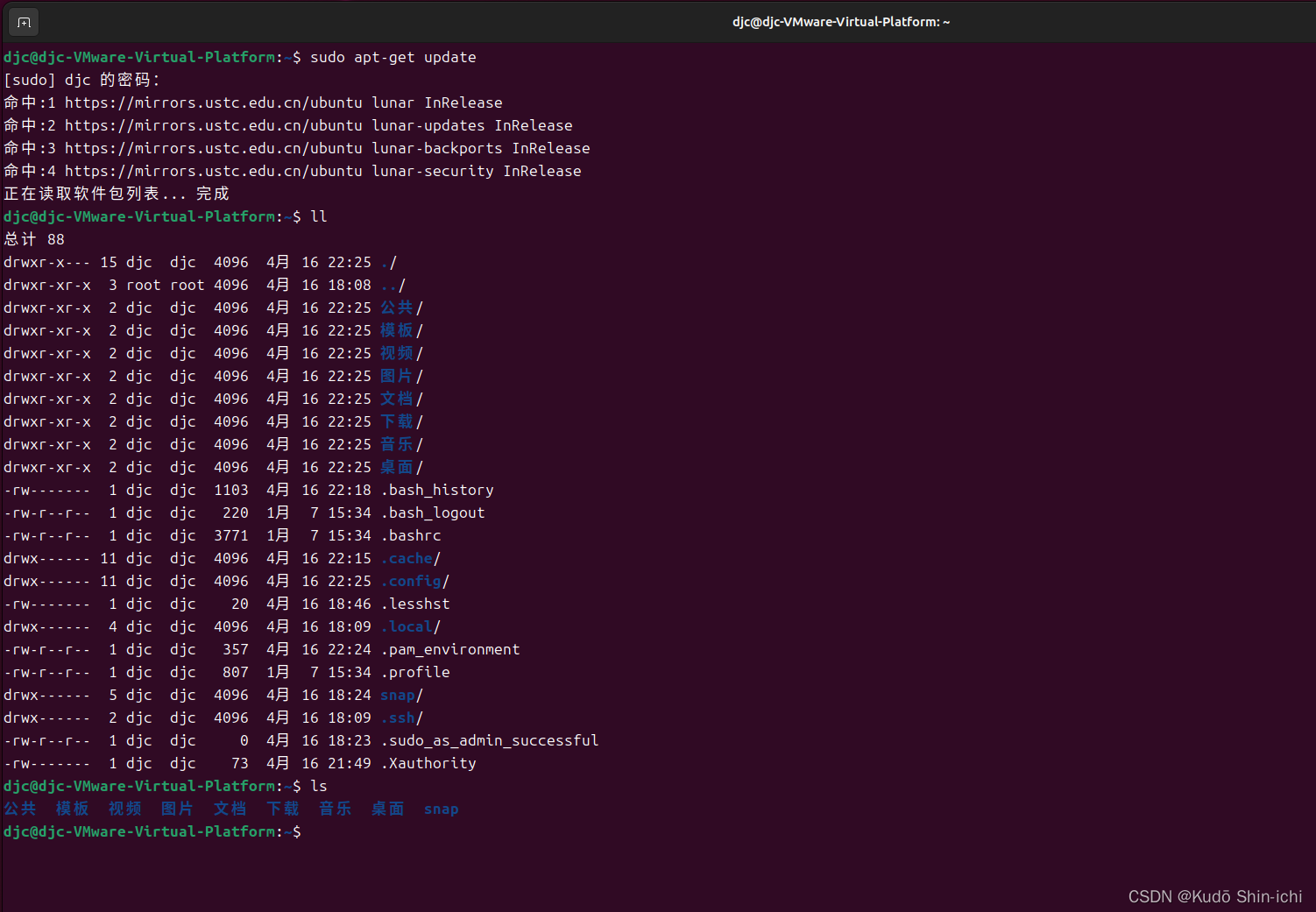Click the .sudo_as_admin_successful file name

click(x=490, y=740)
